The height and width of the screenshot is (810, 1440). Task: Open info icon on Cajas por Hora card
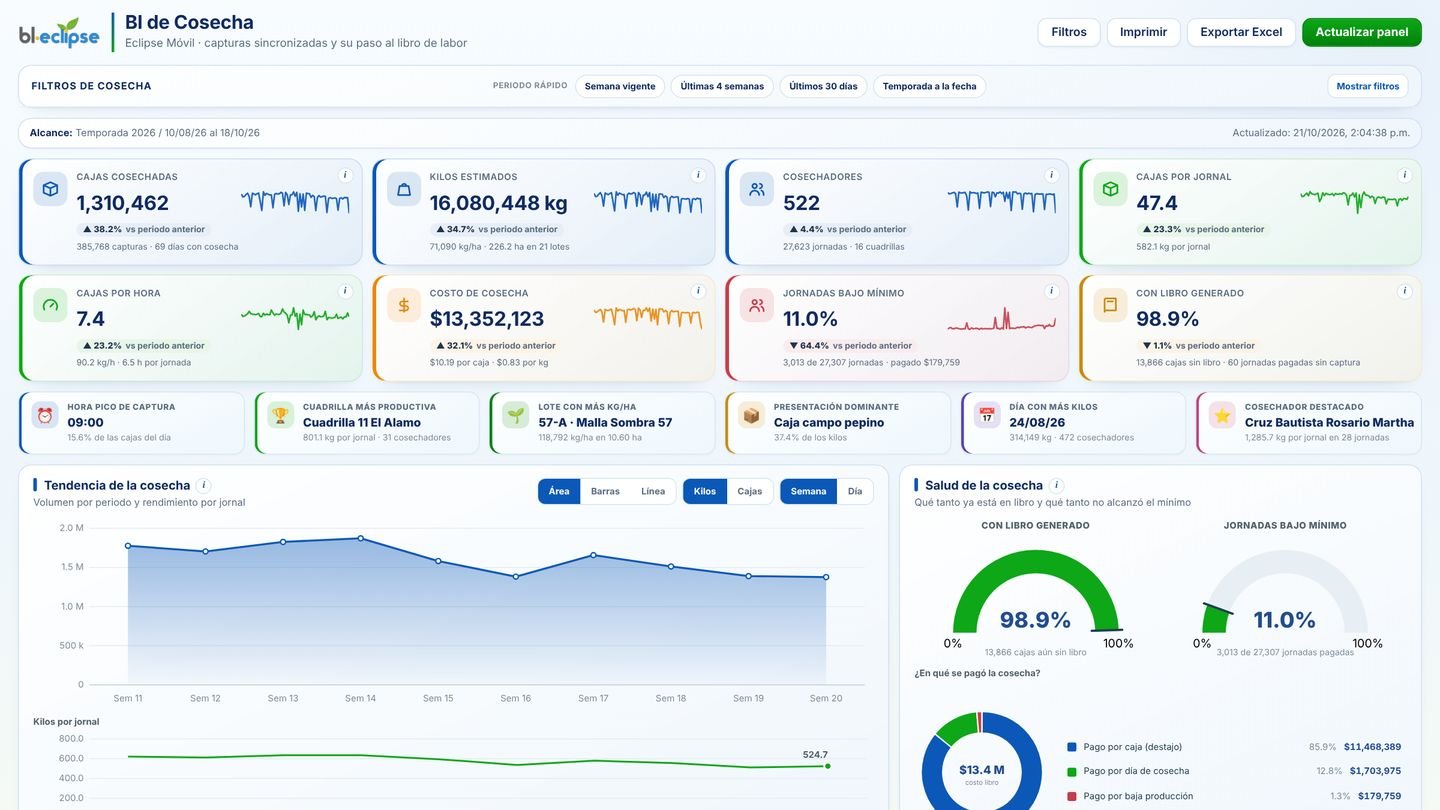345,291
